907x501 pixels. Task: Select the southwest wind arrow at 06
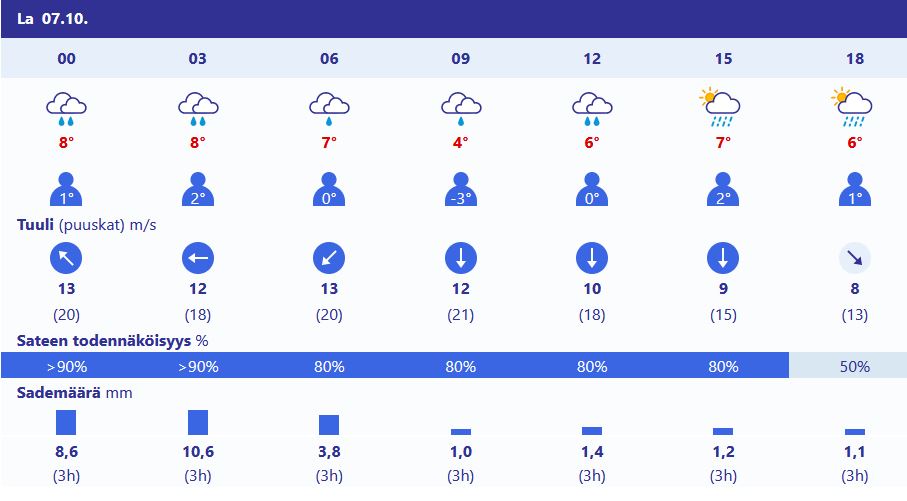[x=329, y=258]
